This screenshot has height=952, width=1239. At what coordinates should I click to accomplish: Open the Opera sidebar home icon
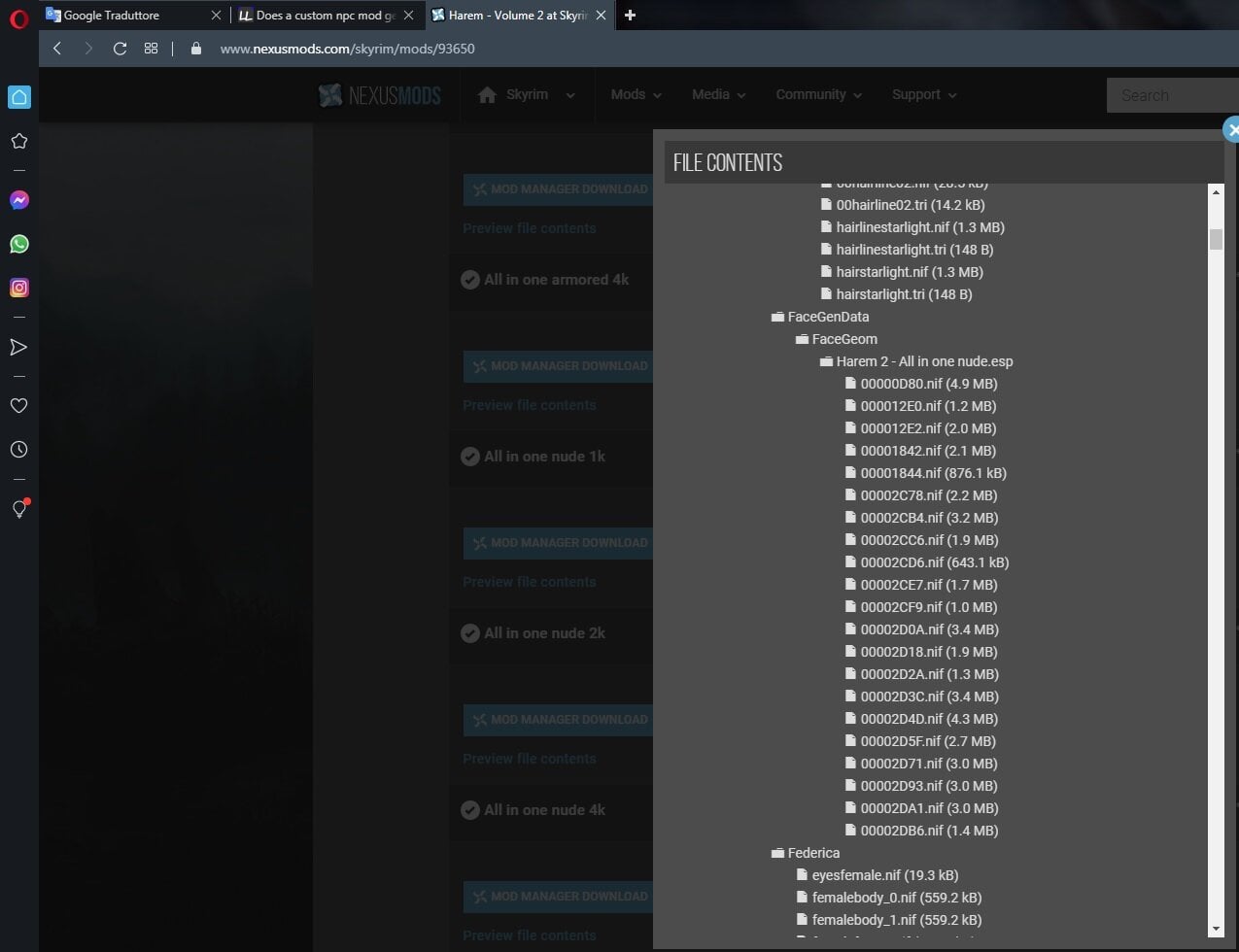(19, 97)
